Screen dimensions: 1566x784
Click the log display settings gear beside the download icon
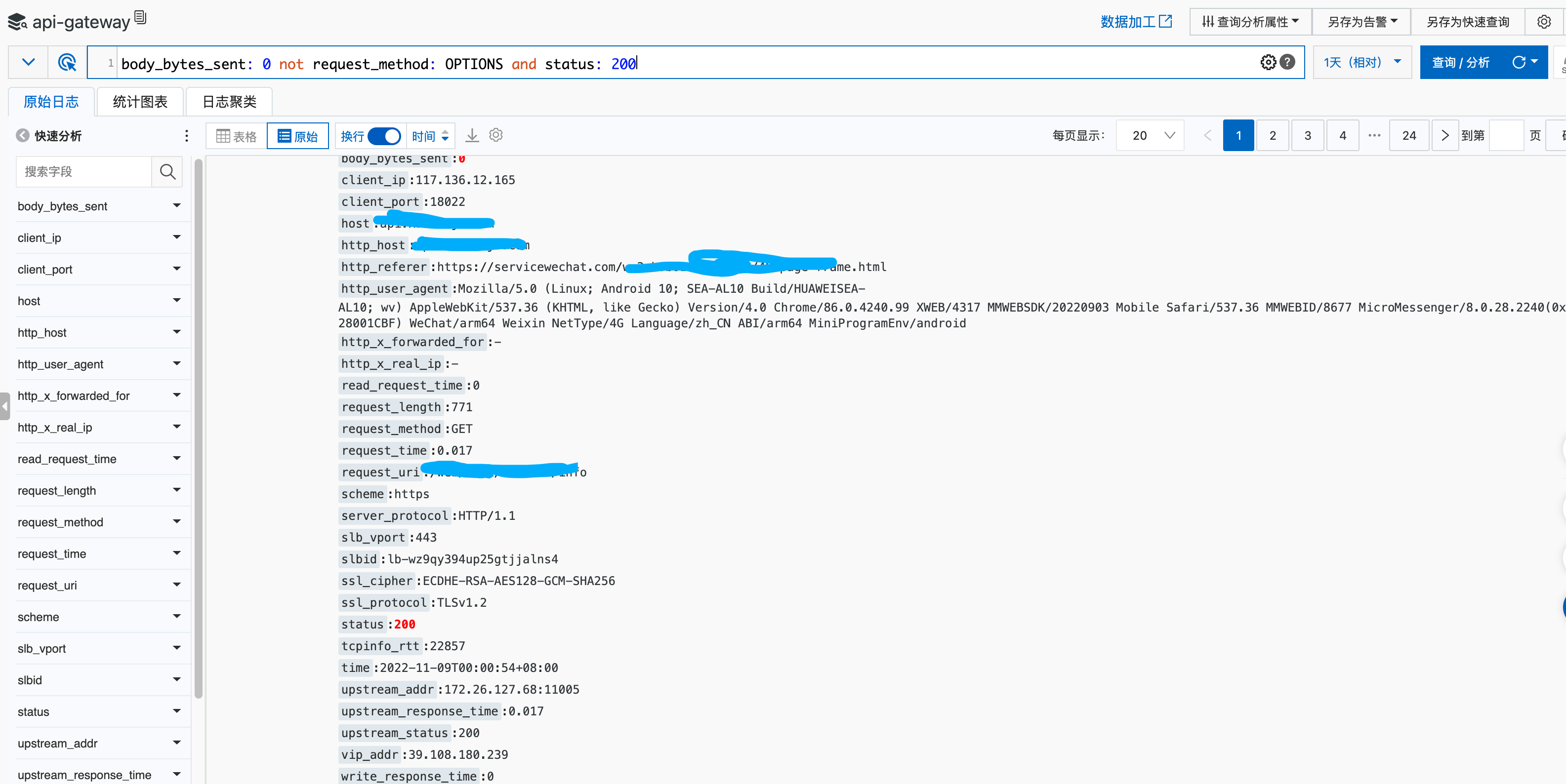496,135
